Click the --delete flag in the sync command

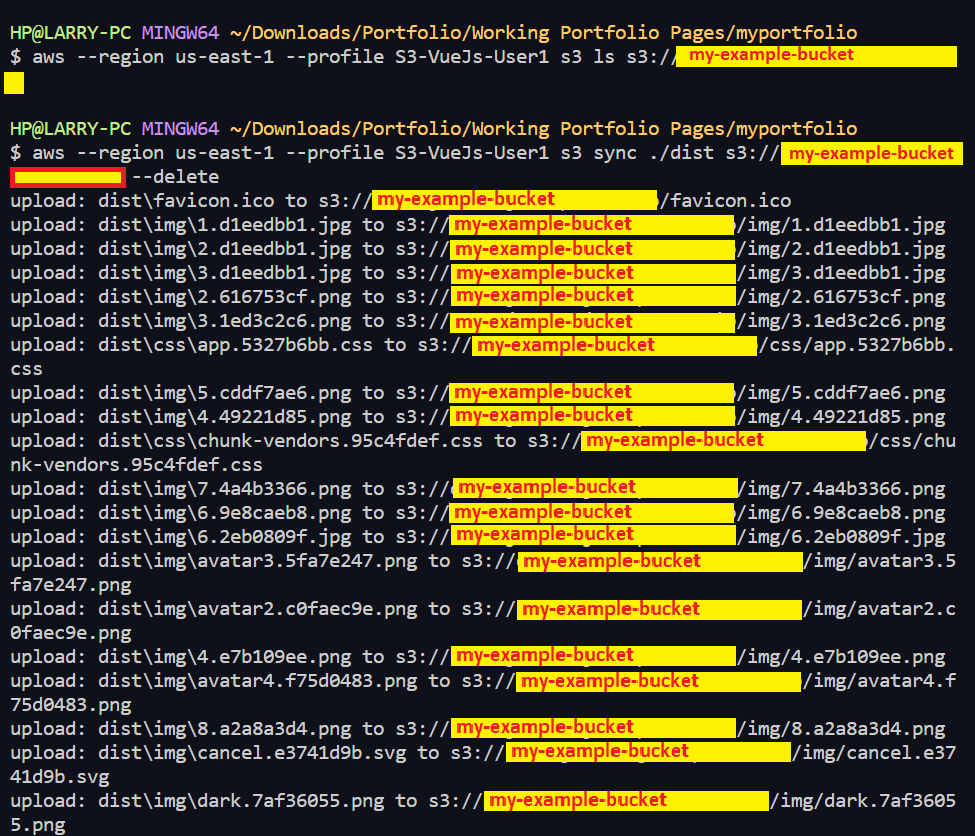[175, 177]
